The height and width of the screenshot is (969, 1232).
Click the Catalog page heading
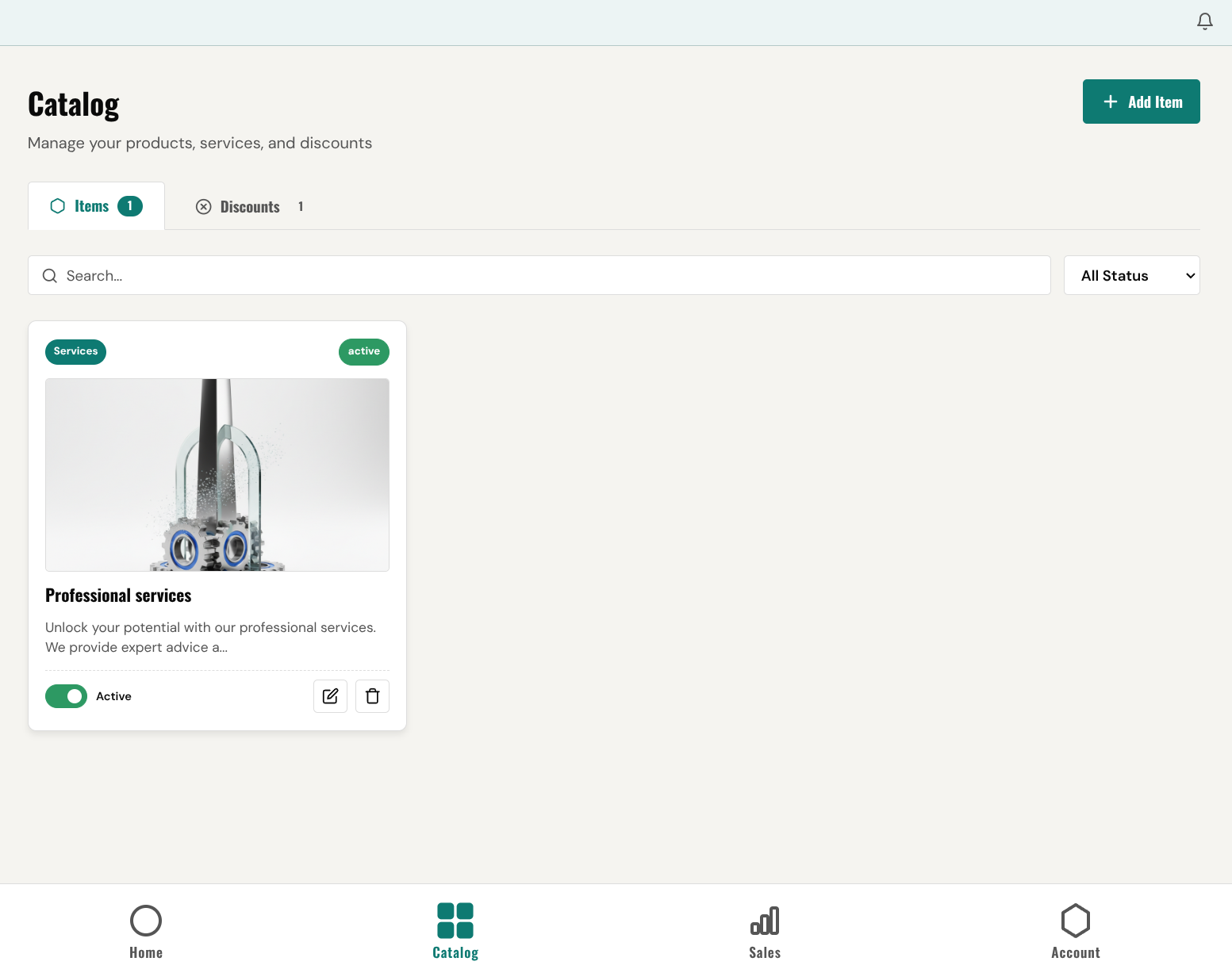(74, 105)
